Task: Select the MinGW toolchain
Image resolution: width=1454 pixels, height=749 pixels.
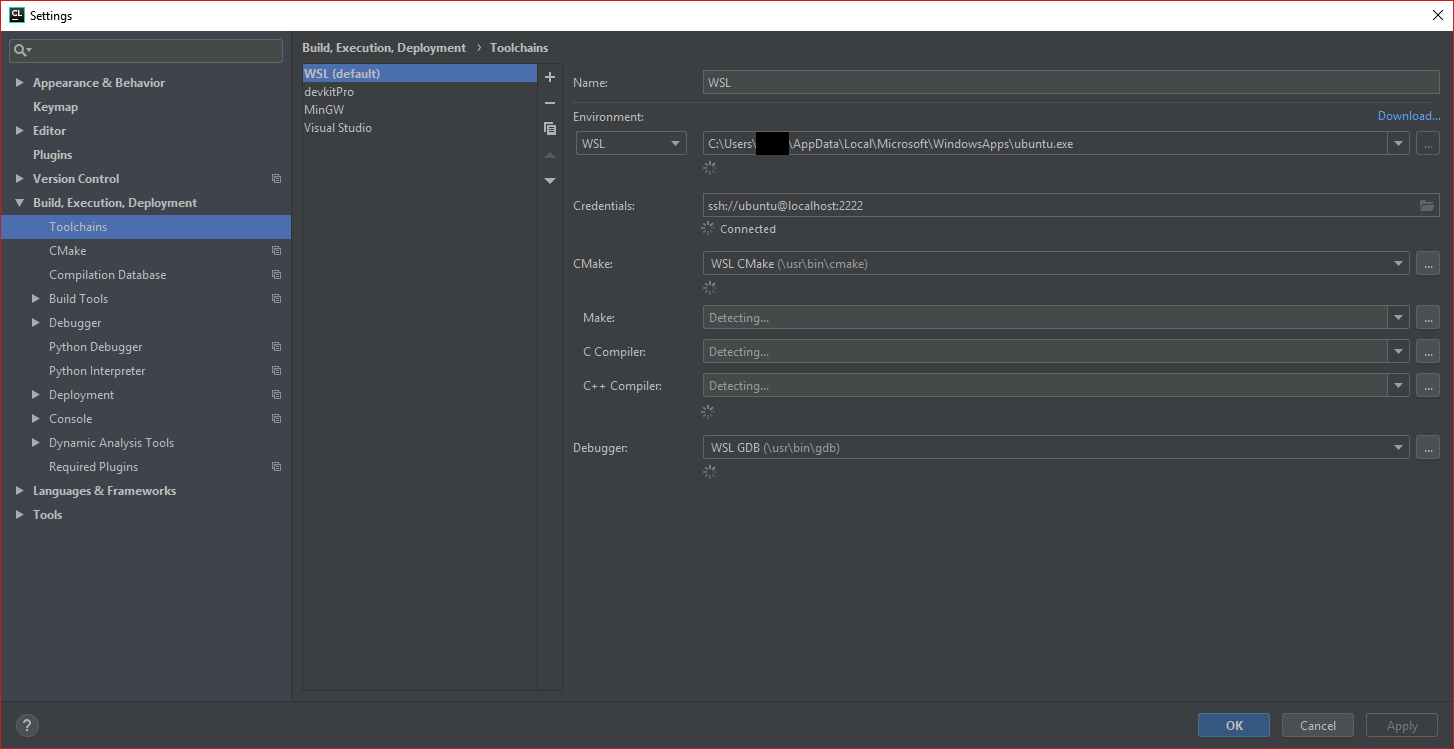Action: (420, 110)
